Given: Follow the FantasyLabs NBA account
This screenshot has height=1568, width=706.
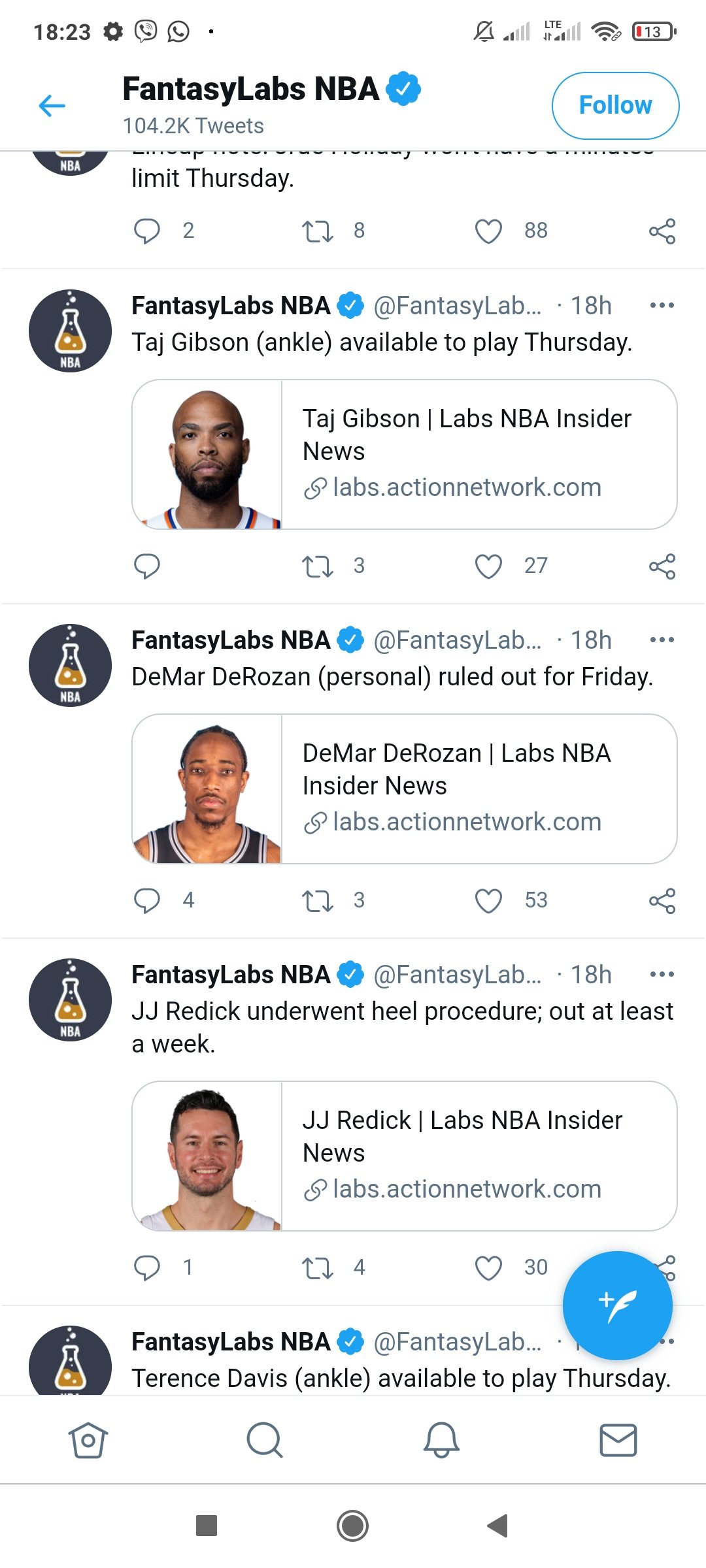Looking at the screenshot, I should (615, 106).
